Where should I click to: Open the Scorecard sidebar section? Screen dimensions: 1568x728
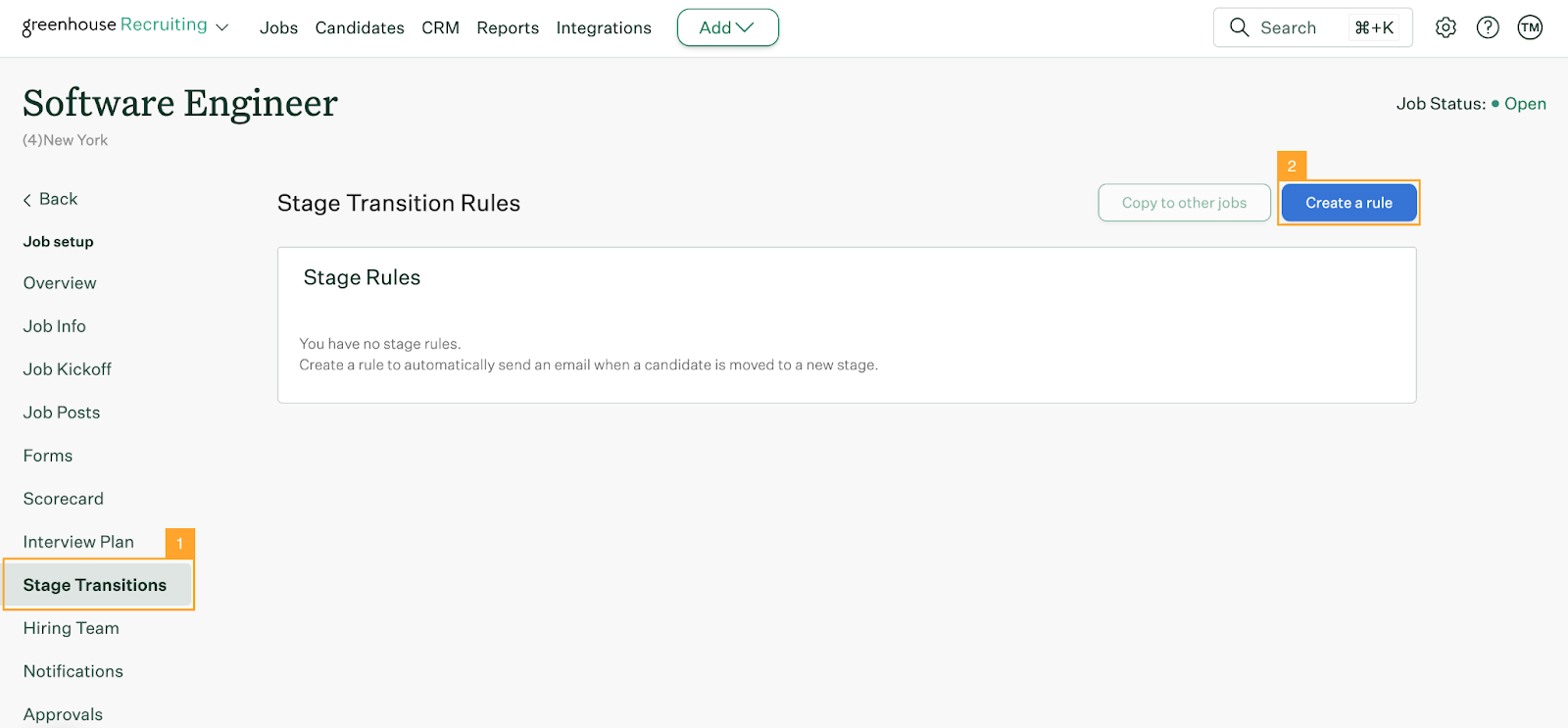[64, 499]
